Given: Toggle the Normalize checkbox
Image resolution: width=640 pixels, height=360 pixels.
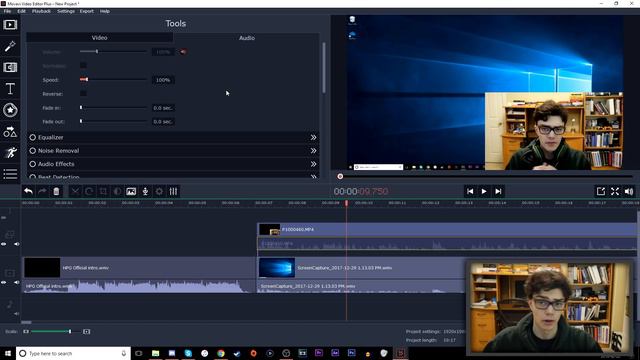Looking at the screenshot, I should 83,65.
